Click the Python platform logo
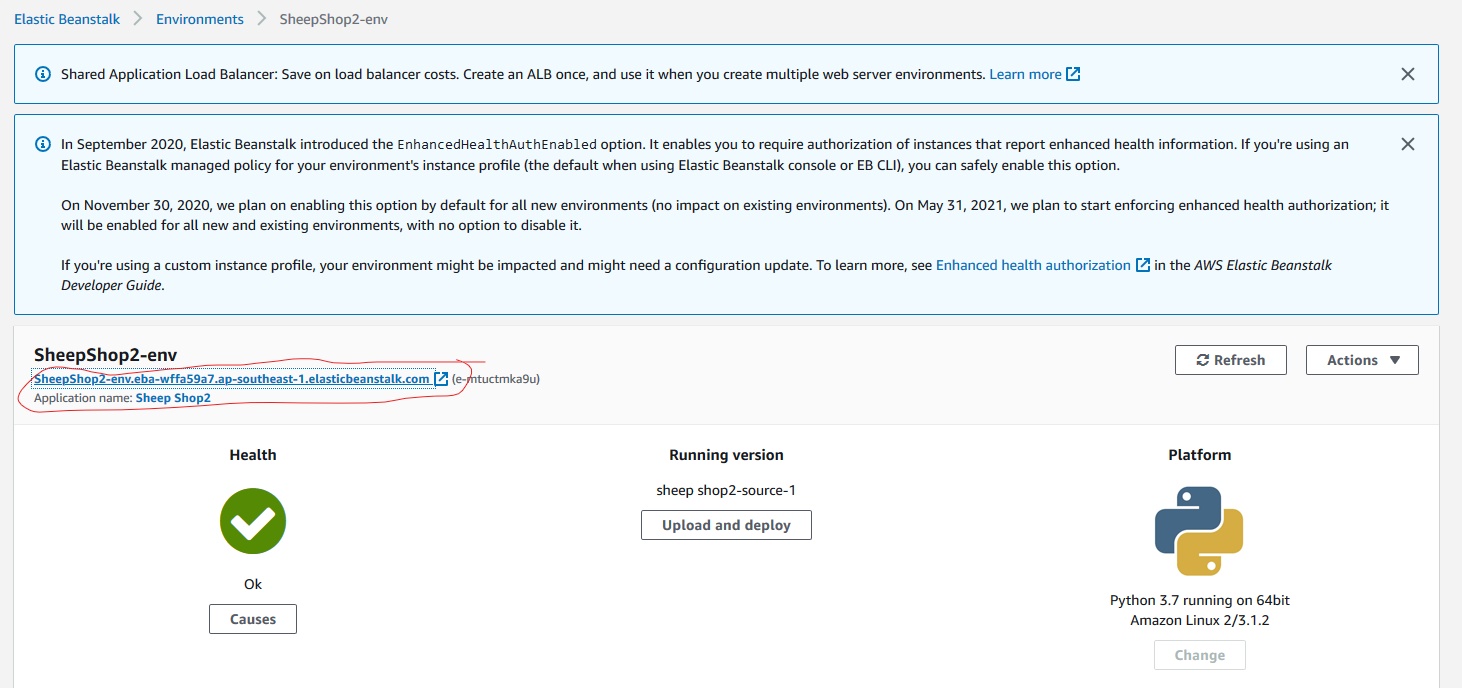Viewport: 1462px width, 688px height. (x=1199, y=531)
